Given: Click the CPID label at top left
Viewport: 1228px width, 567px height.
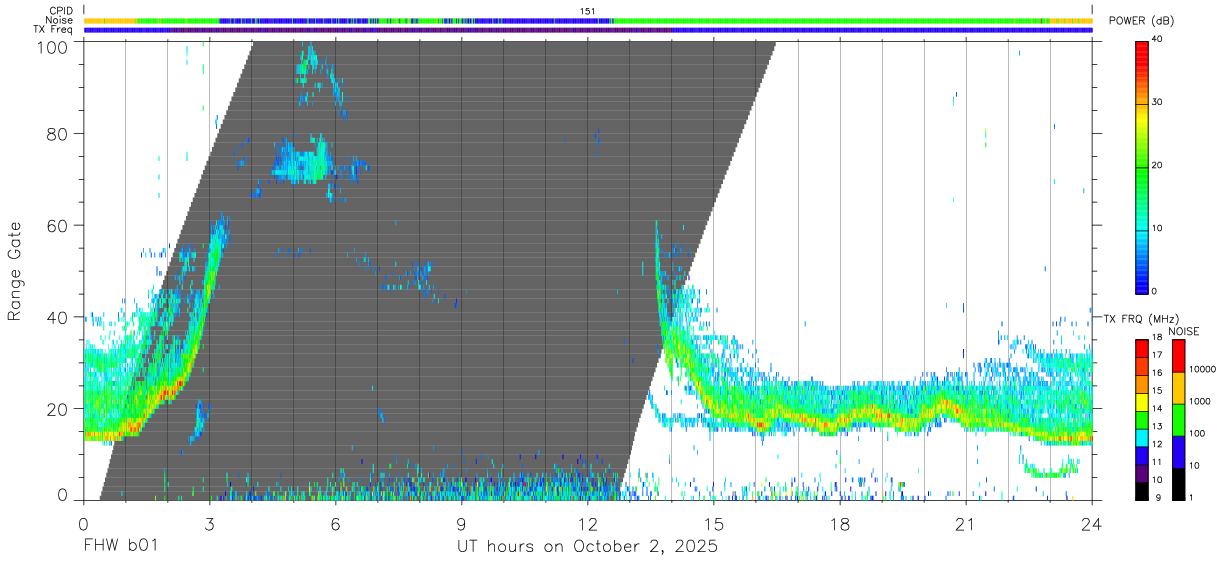Looking at the screenshot, I should coord(62,11).
